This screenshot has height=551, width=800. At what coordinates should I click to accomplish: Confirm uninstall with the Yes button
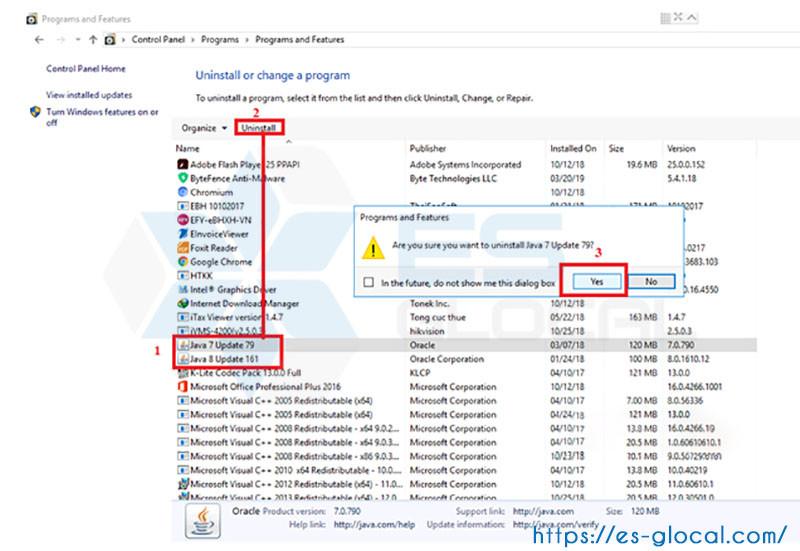[596, 282]
